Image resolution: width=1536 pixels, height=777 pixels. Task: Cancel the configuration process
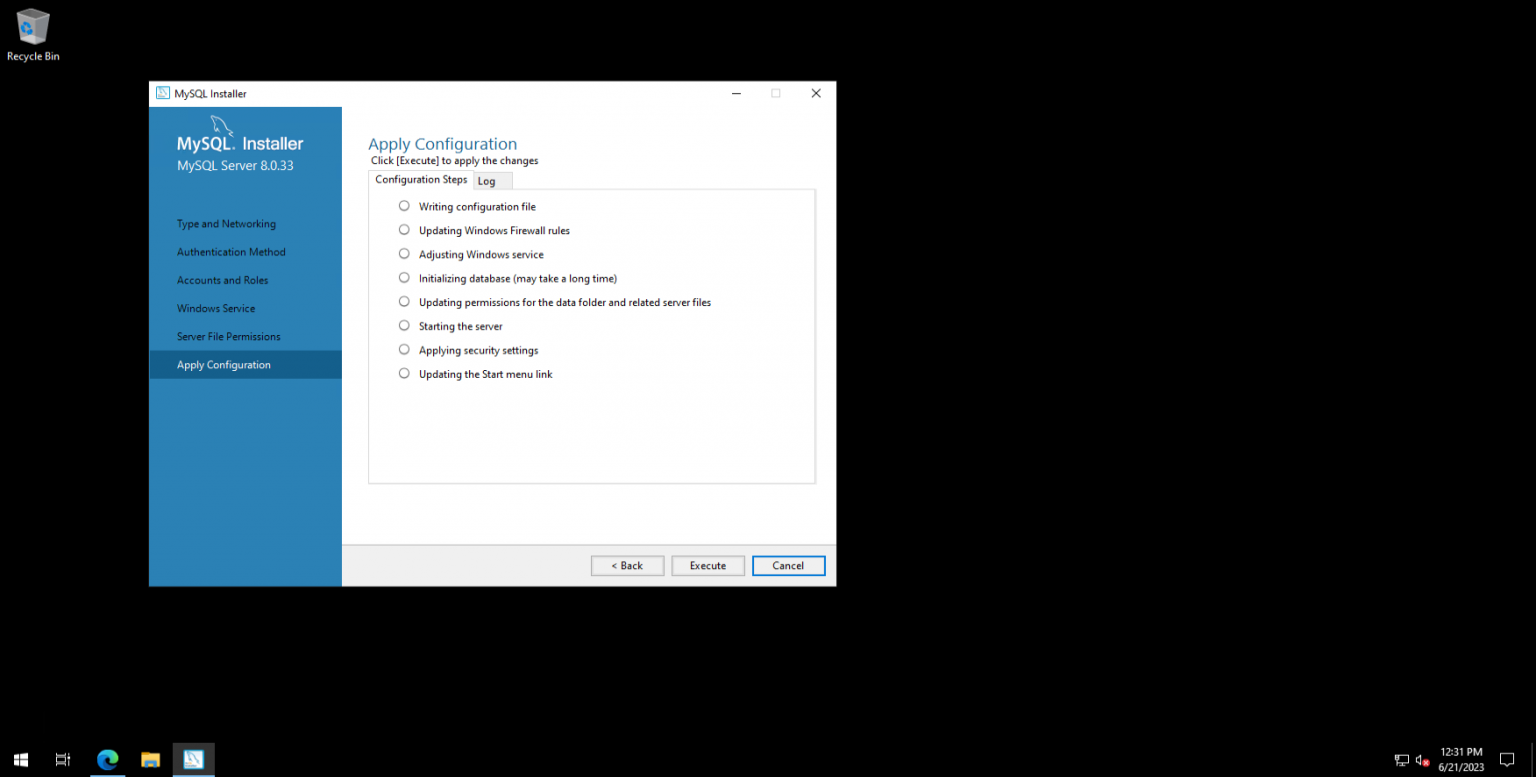pyautogui.click(x=788, y=565)
